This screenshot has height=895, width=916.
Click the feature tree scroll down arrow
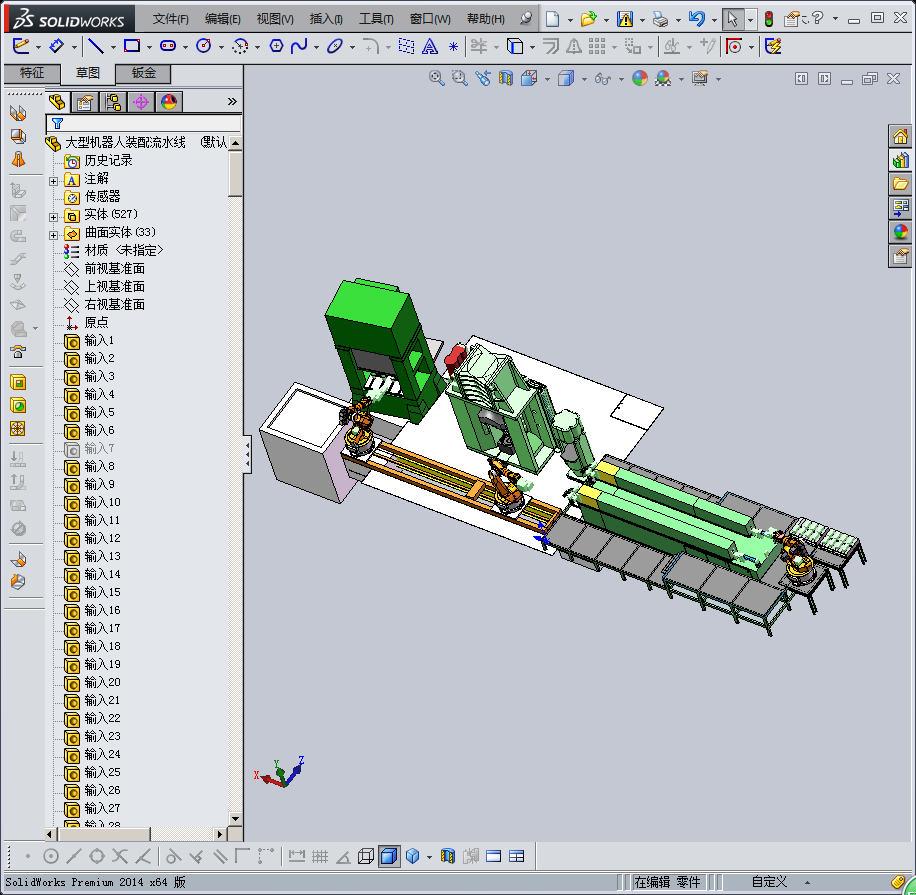(235, 818)
